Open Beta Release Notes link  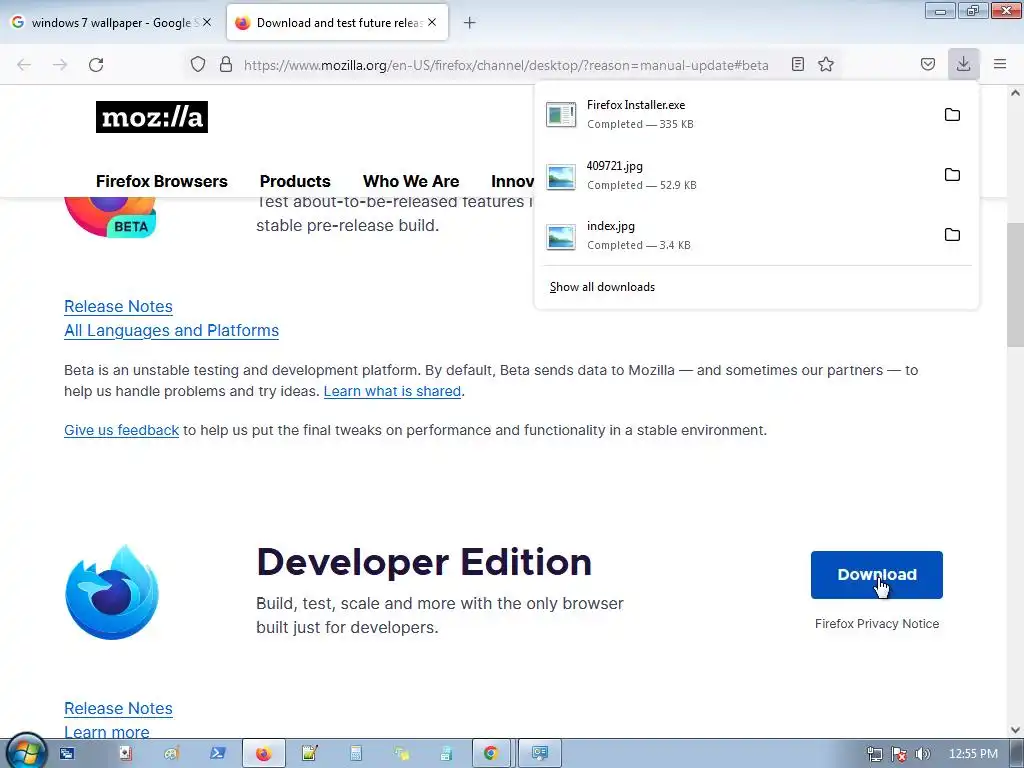[118, 306]
